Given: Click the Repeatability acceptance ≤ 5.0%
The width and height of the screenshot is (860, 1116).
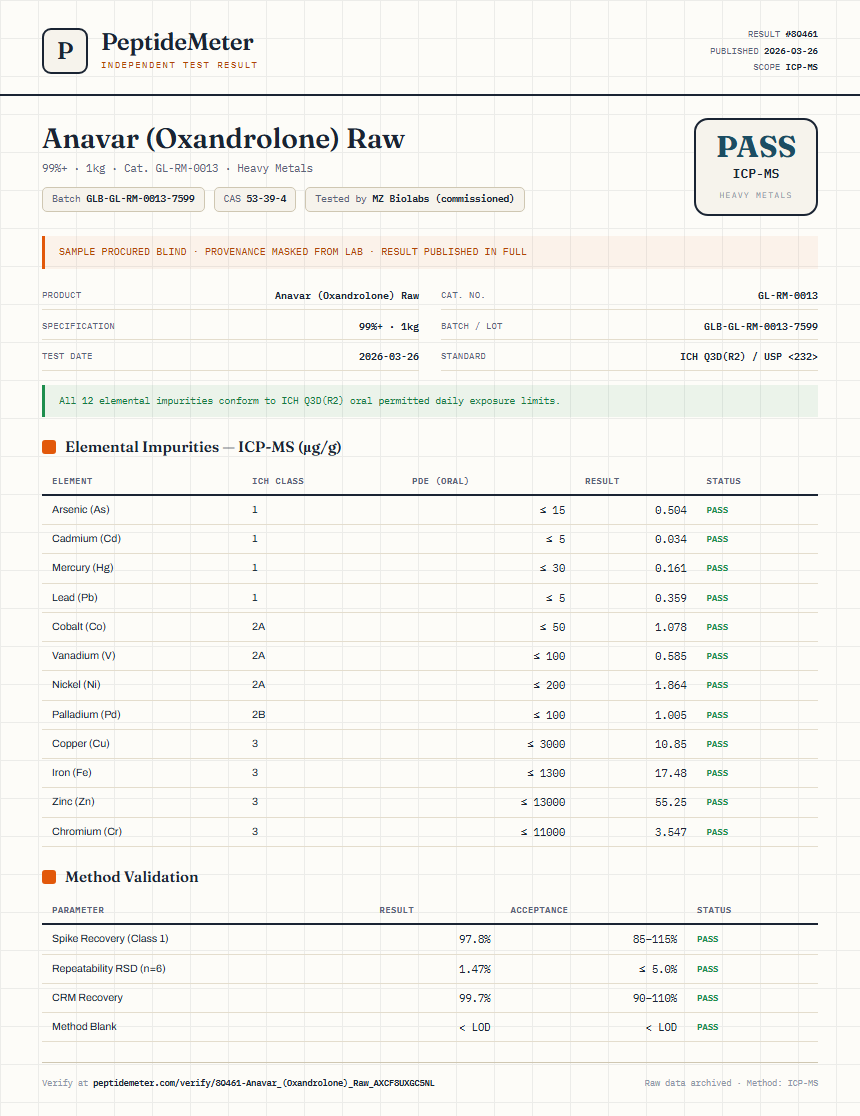Looking at the screenshot, I should click(x=658, y=969).
